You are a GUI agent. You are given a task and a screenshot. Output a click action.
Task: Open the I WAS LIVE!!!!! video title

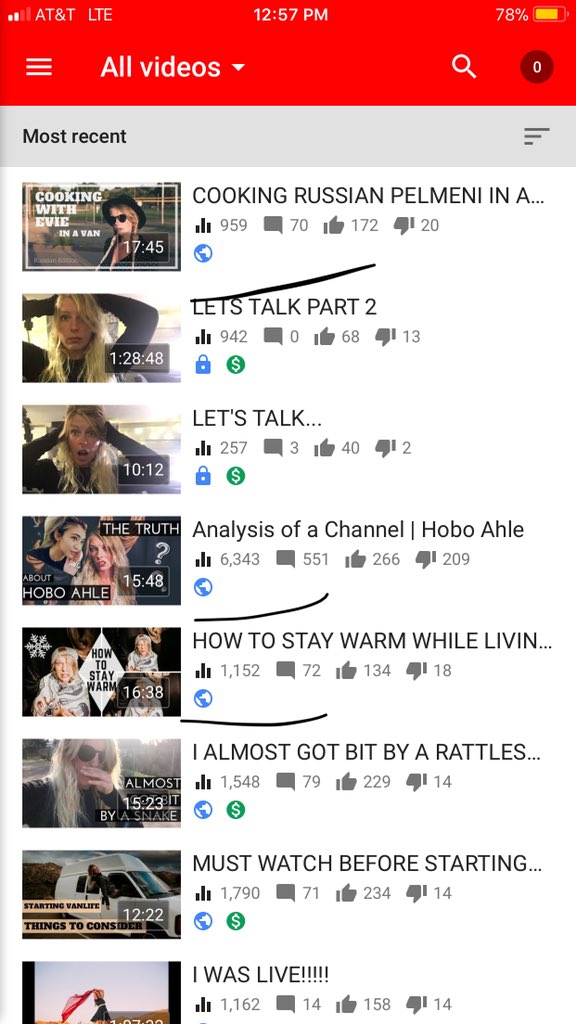tap(261, 975)
